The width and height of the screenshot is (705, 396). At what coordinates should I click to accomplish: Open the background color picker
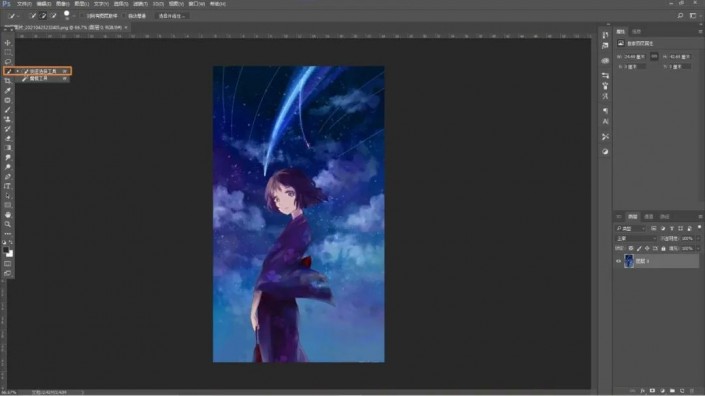pos(10,254)
